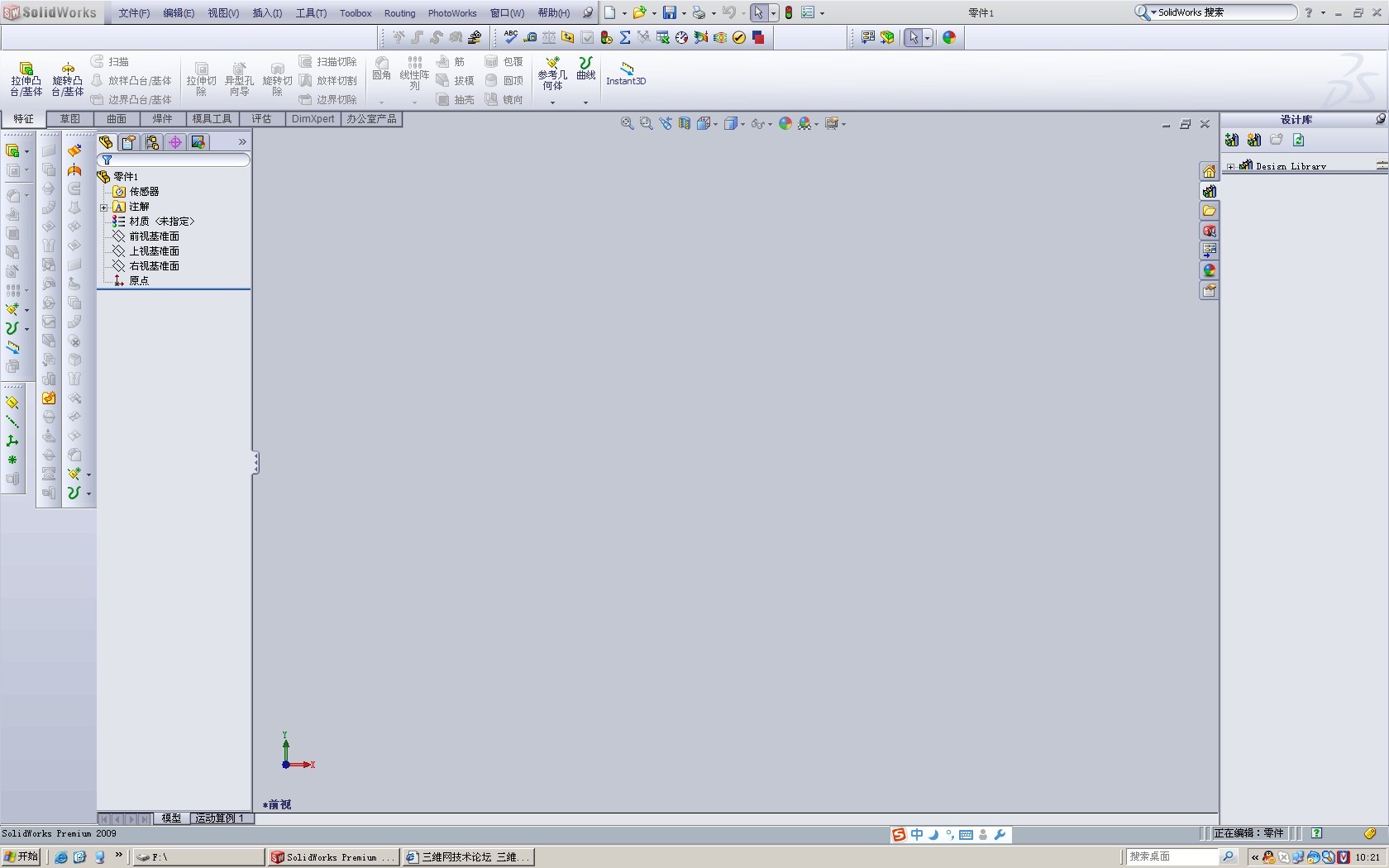1389x868 pixels.
Task: Open the 曲线 dropdown arrow
Action: pyautogui.click(x=585, y=103)
